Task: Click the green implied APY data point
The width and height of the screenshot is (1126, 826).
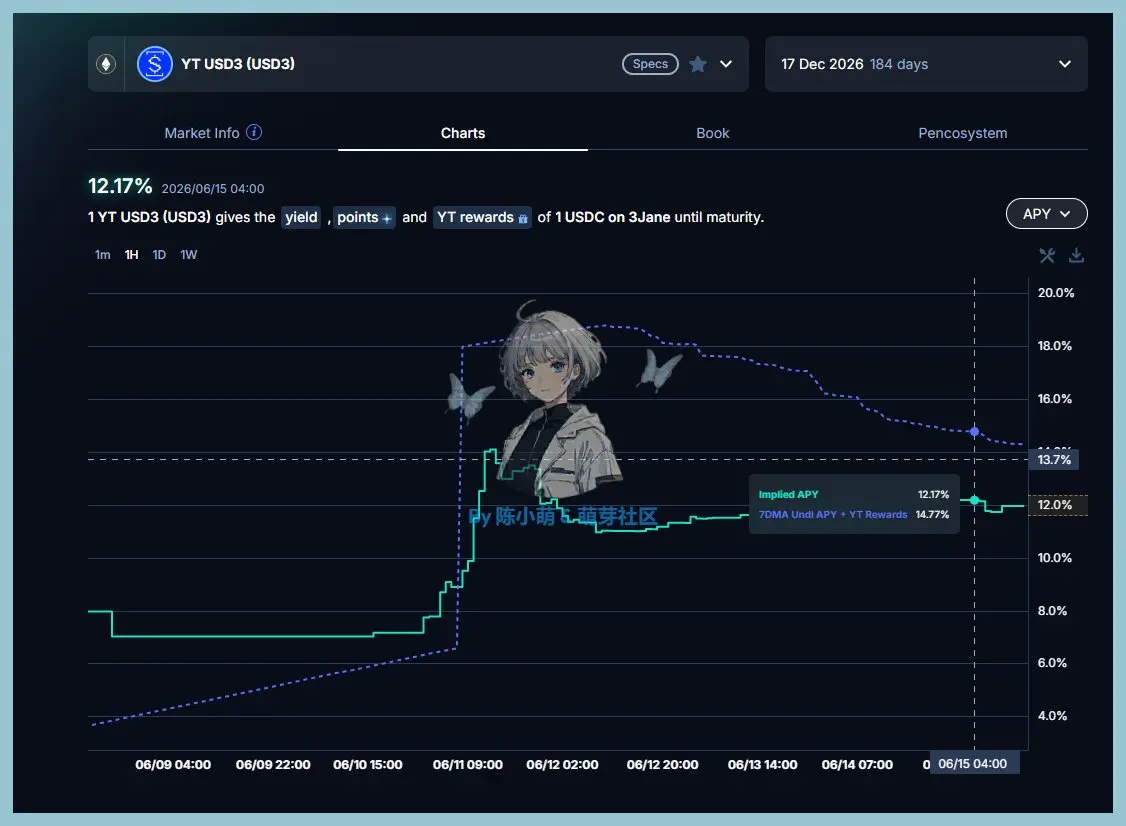Action: [x=974, y=500]
